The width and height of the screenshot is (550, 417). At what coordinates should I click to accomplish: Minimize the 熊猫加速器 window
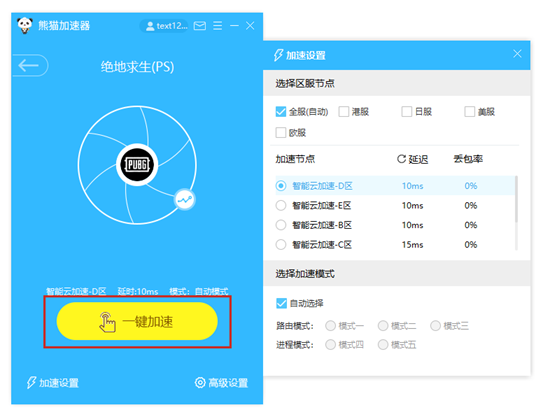click(x=234, y=26)
